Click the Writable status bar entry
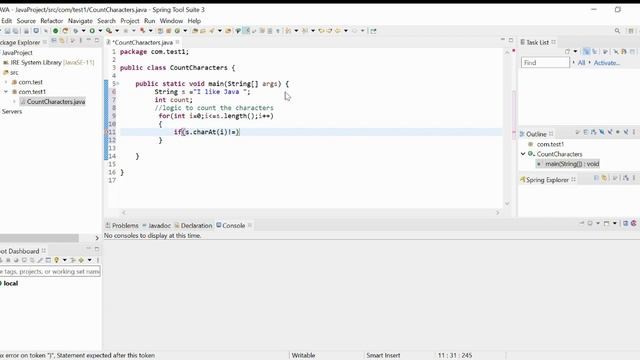Viewport: 640px width, 360px height. 303,356
